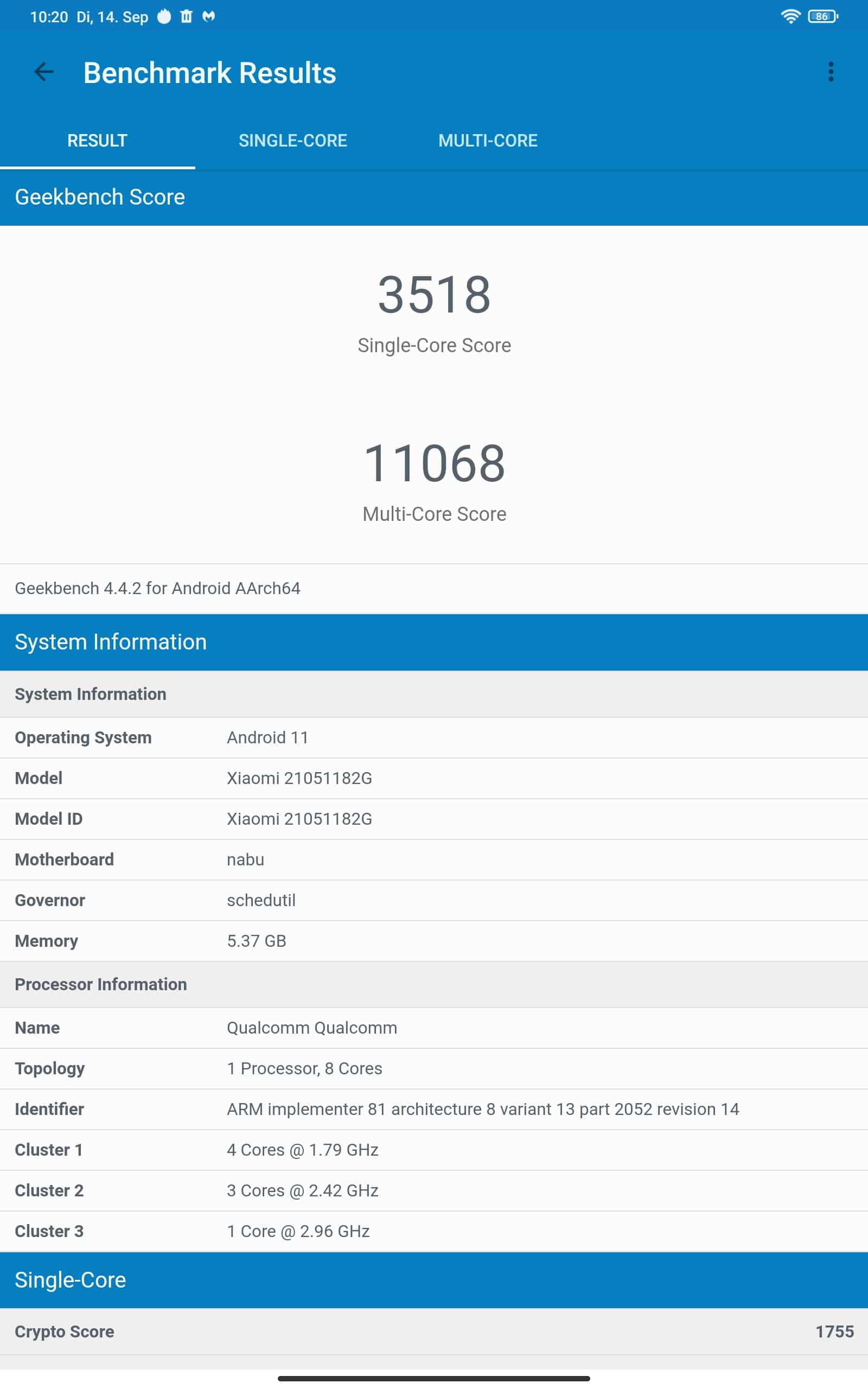Tap the Model ID row value
Viewport: 868px width, 1389px height.
point(299,819)
